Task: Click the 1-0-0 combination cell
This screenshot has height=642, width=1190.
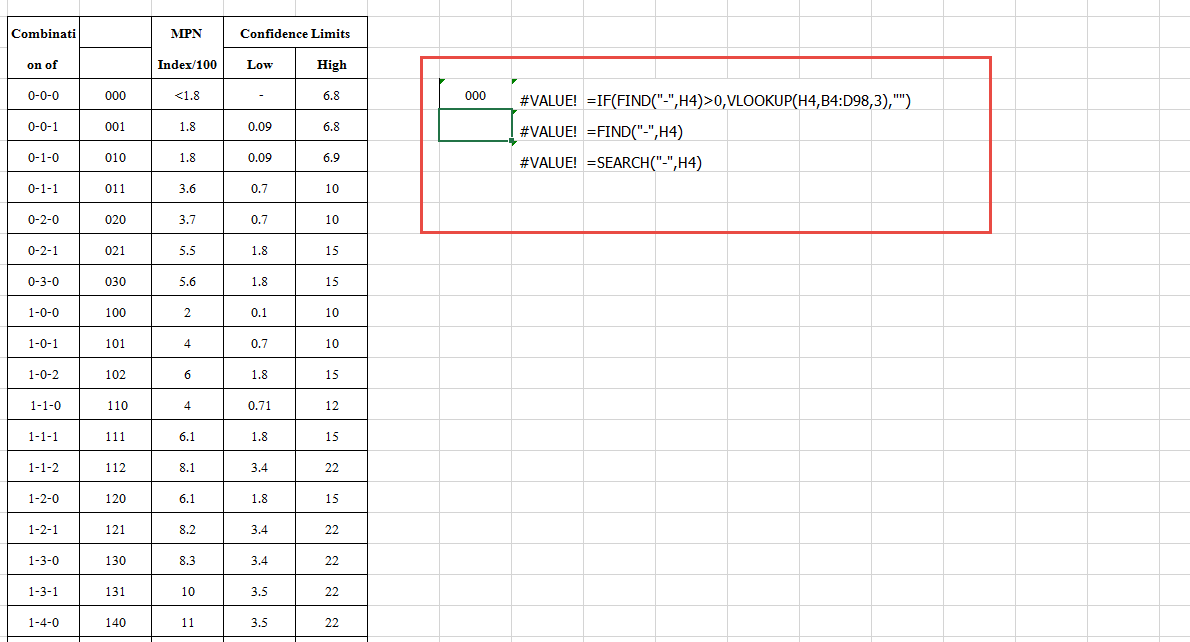Action: 43,313
